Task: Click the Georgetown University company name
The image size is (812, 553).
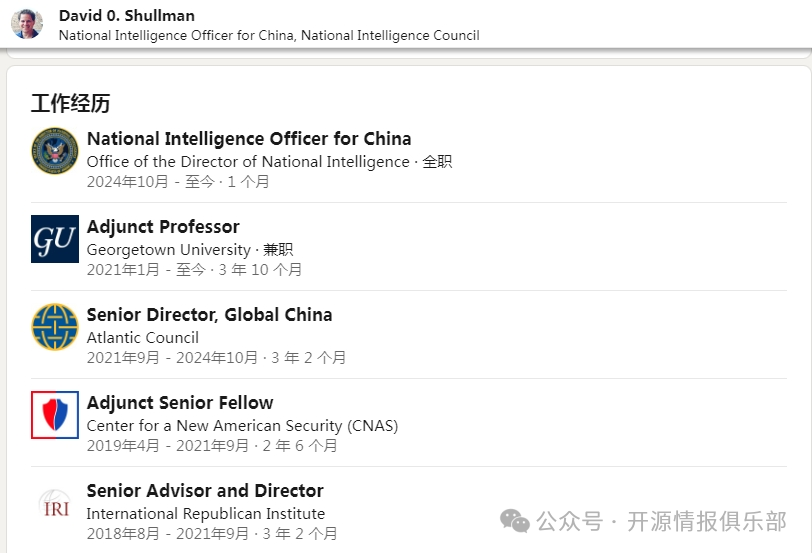Action: (x=168, y=250)
